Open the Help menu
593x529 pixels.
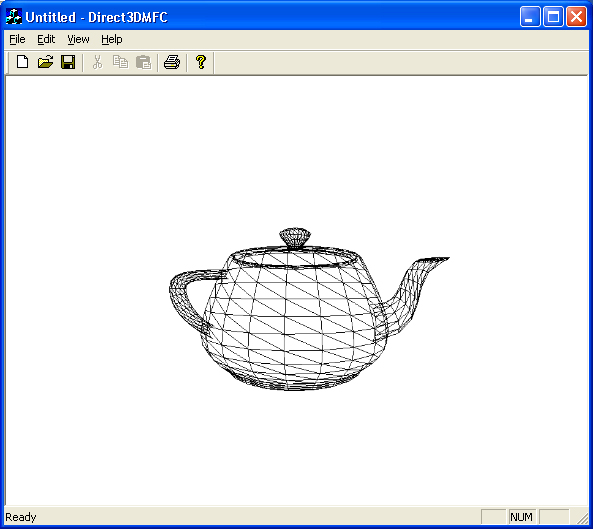112,39
